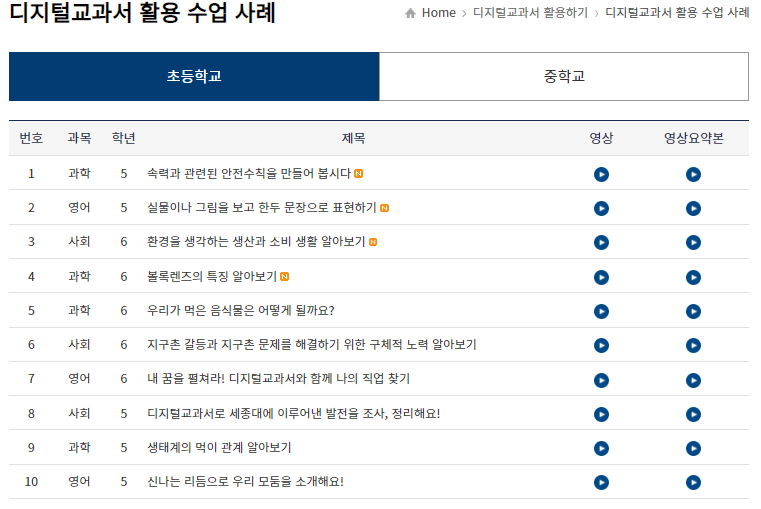Open title 생태계의 먹이 관계 알아보기

(x=219, y=447)
